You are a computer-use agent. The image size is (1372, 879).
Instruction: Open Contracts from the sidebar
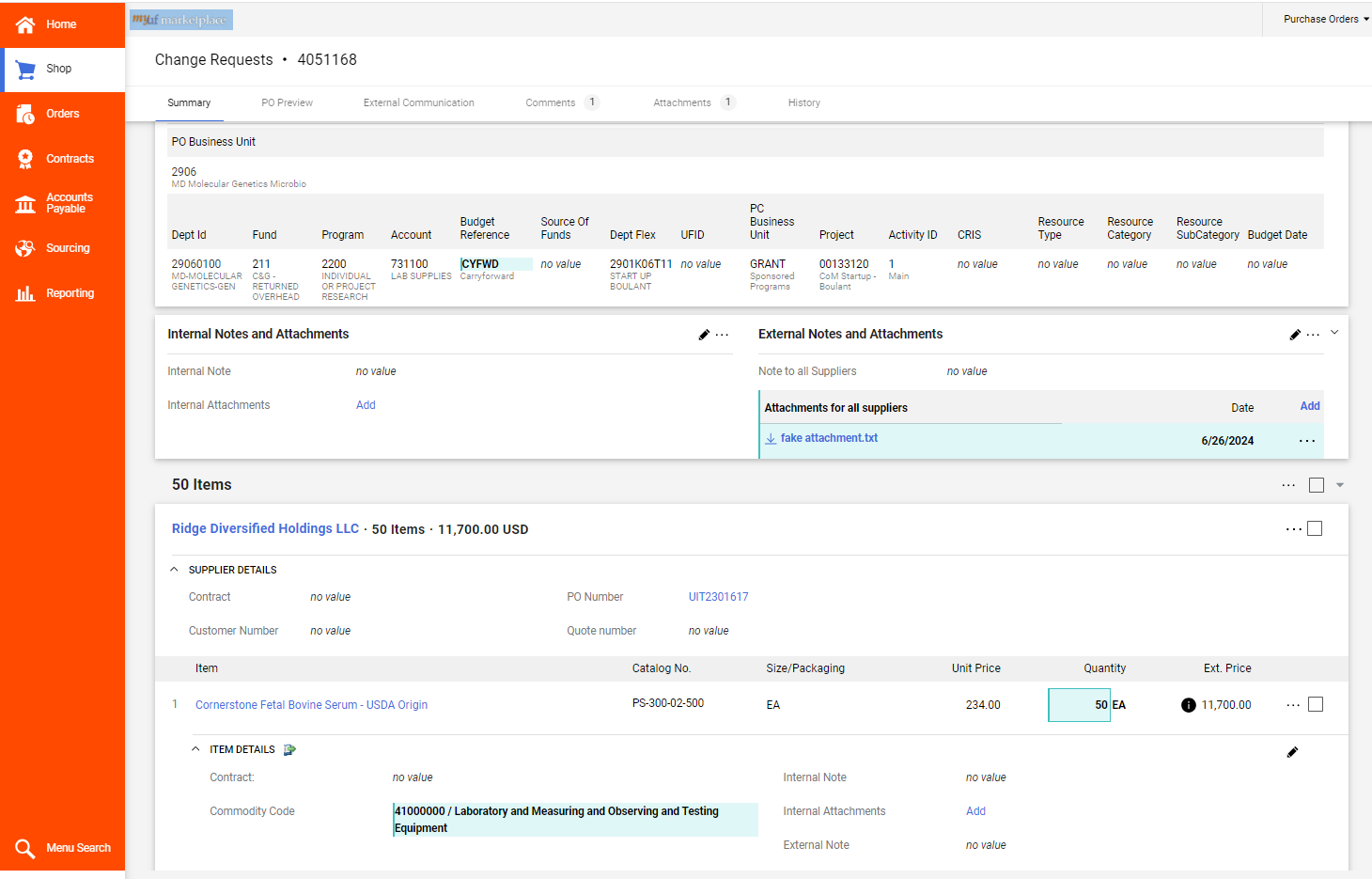point(25,159)
